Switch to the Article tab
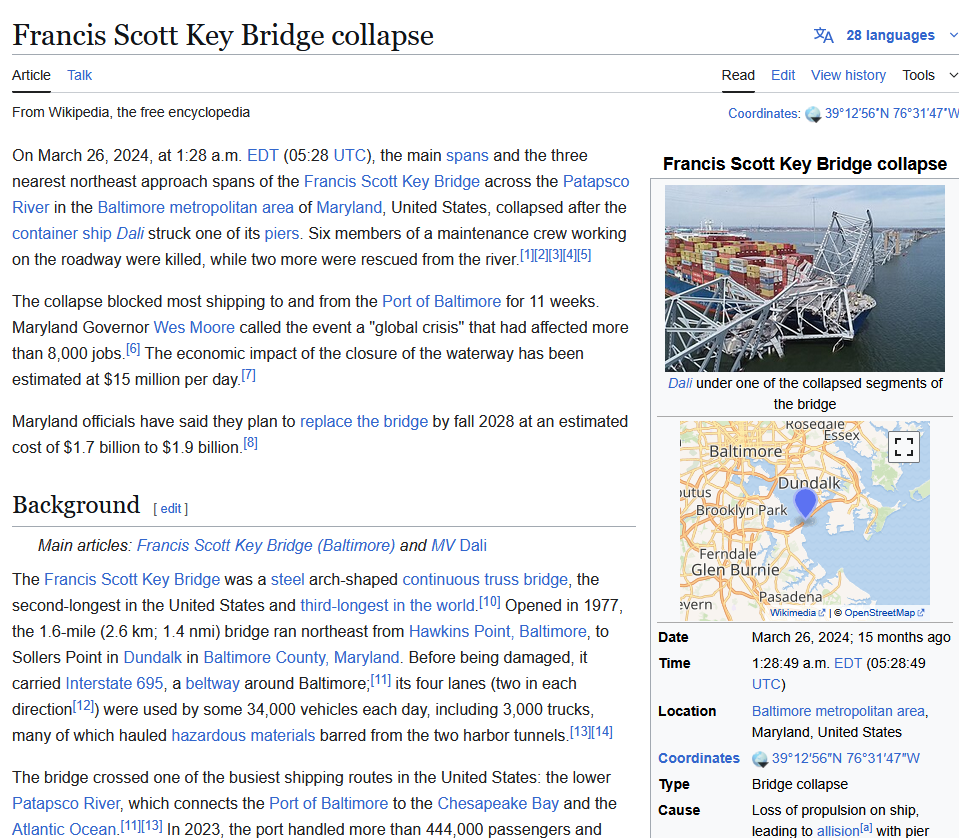This screenshot has height=838, width=959. click(x=31, y=75)
